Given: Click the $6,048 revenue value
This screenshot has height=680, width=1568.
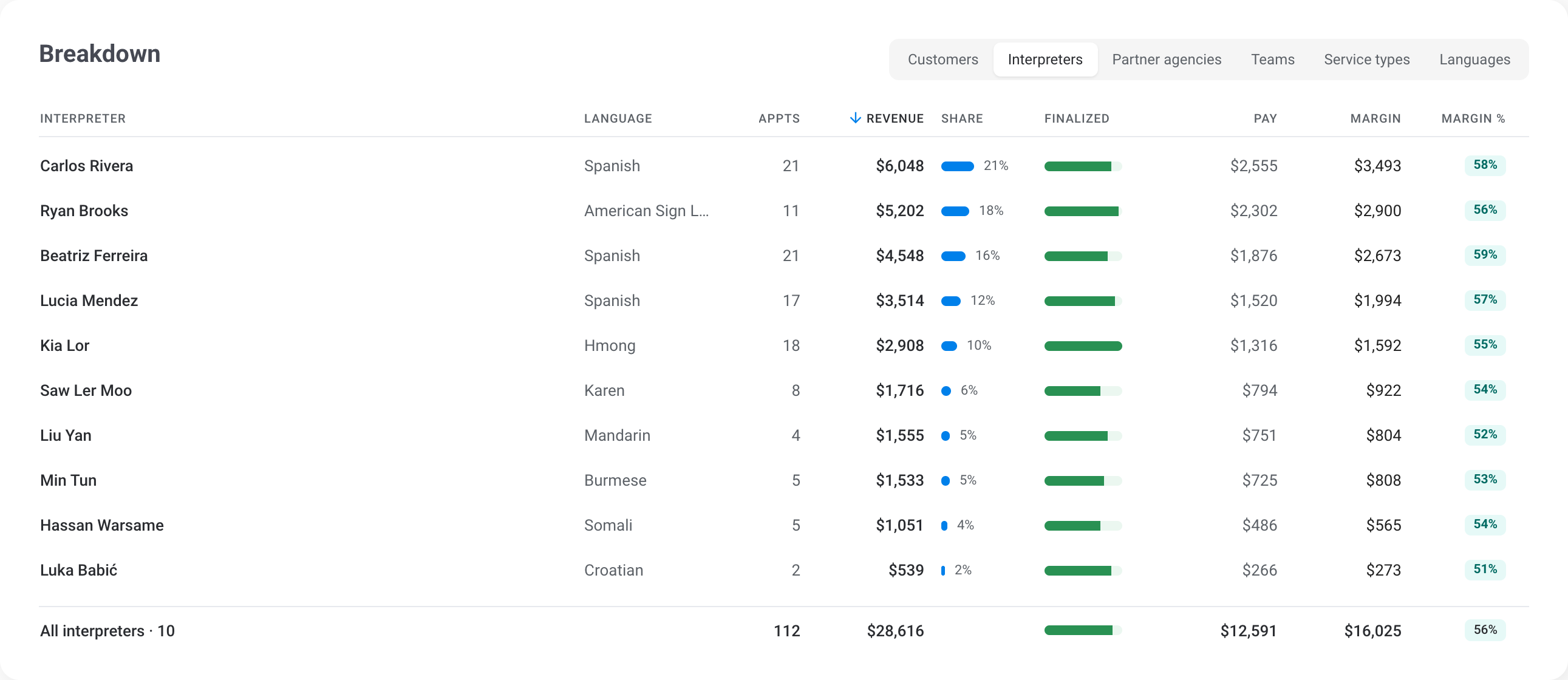Looking at the screenshot, I should pos(899,166).
